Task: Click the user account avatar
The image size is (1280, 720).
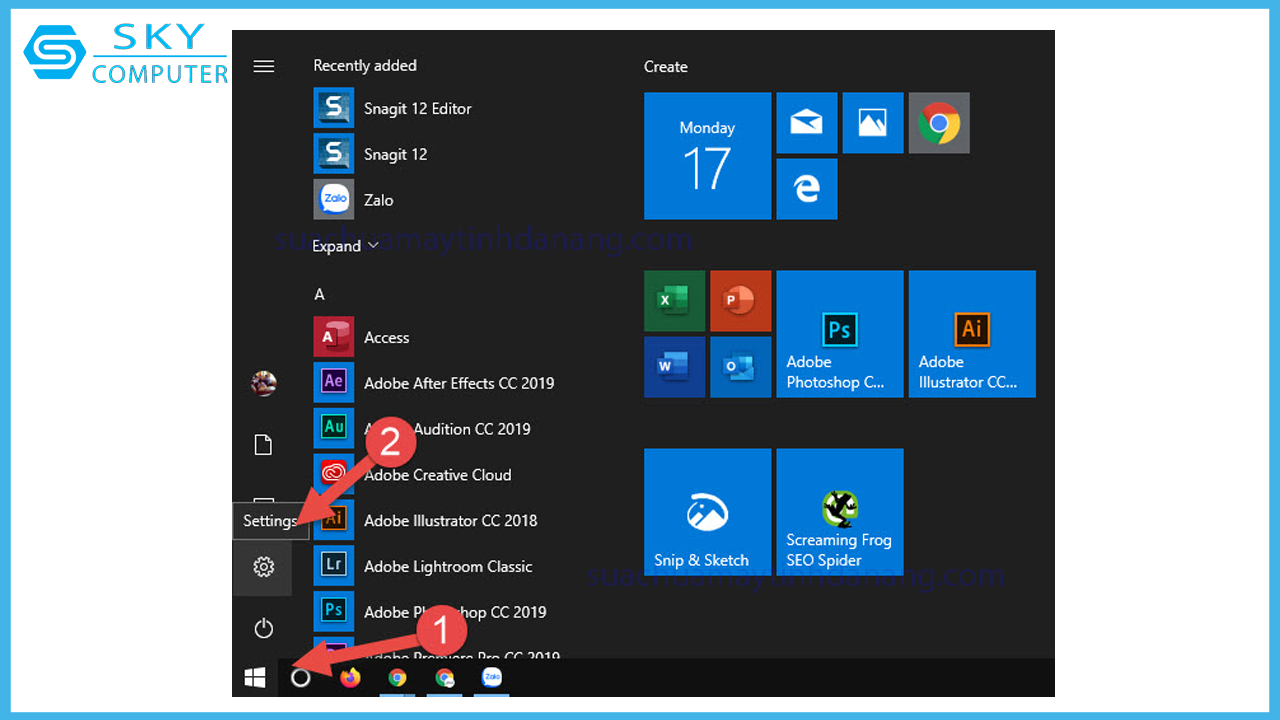Action: (263, 383)
